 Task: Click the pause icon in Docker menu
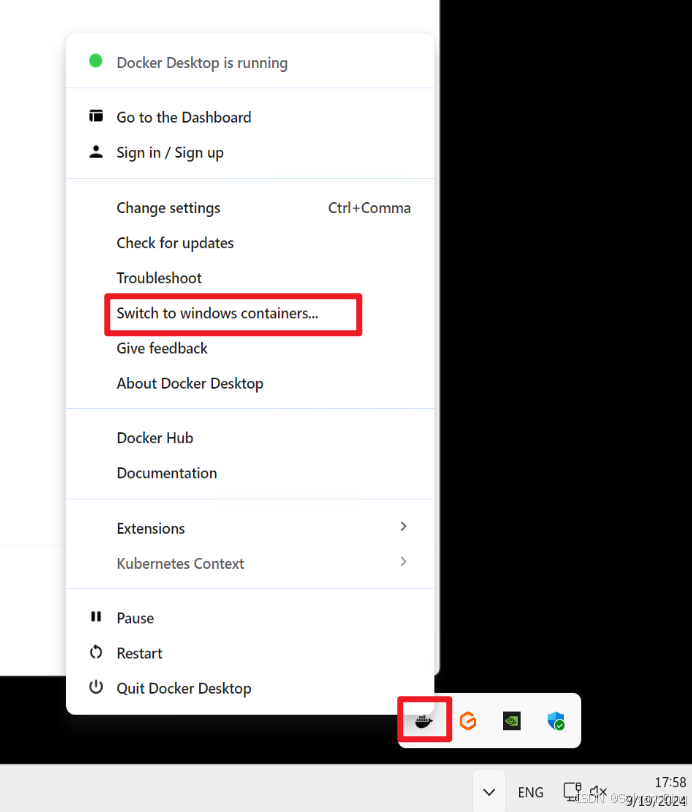[x=96, y=616]
